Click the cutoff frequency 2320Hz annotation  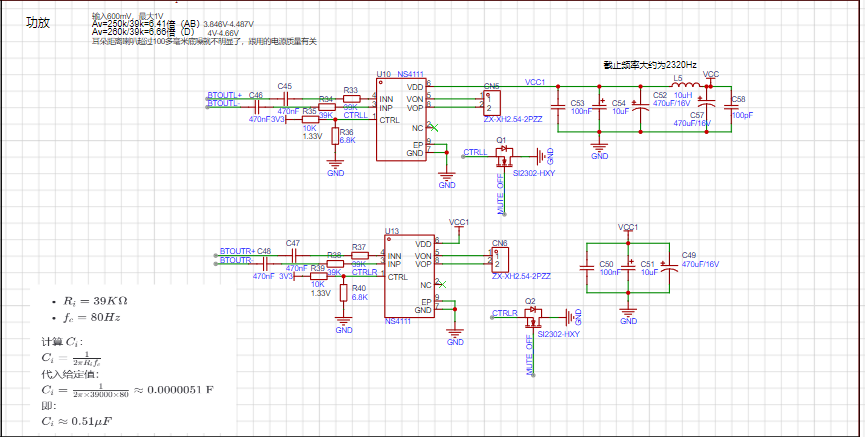(x=650, y=65)
